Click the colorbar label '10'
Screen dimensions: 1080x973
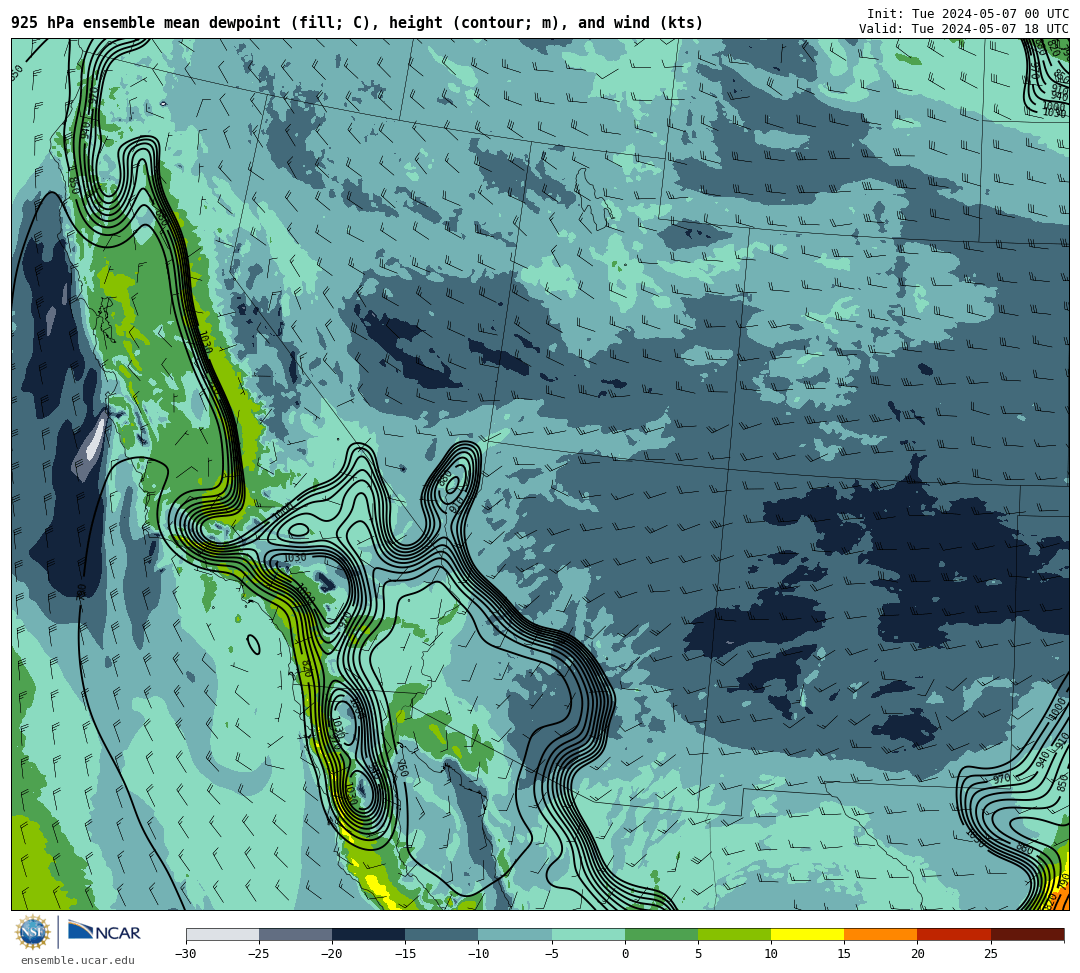pyautogui.click(x=771, y=954)
